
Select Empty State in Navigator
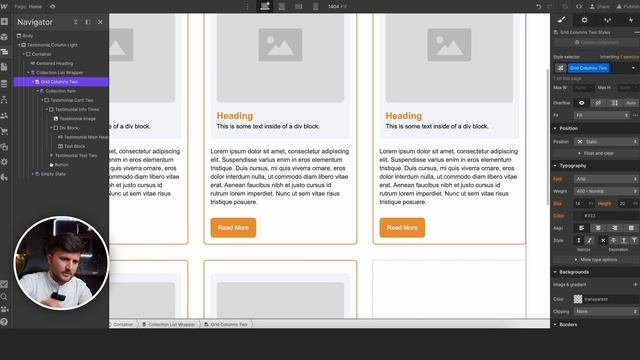(53, 174)
